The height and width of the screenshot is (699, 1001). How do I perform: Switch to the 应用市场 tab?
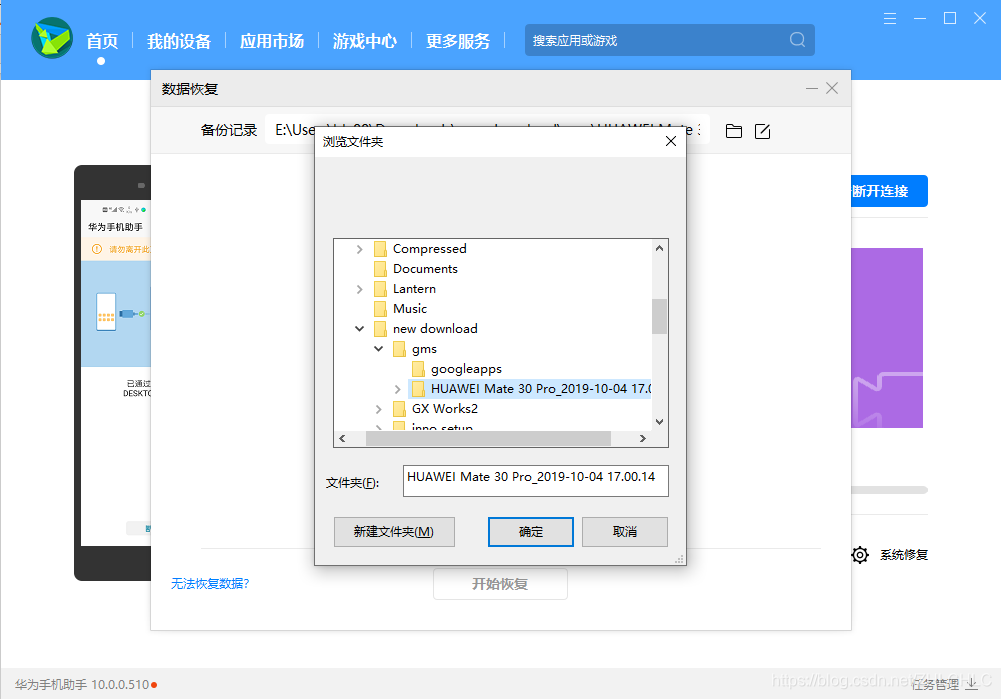(x=272, y=41)
